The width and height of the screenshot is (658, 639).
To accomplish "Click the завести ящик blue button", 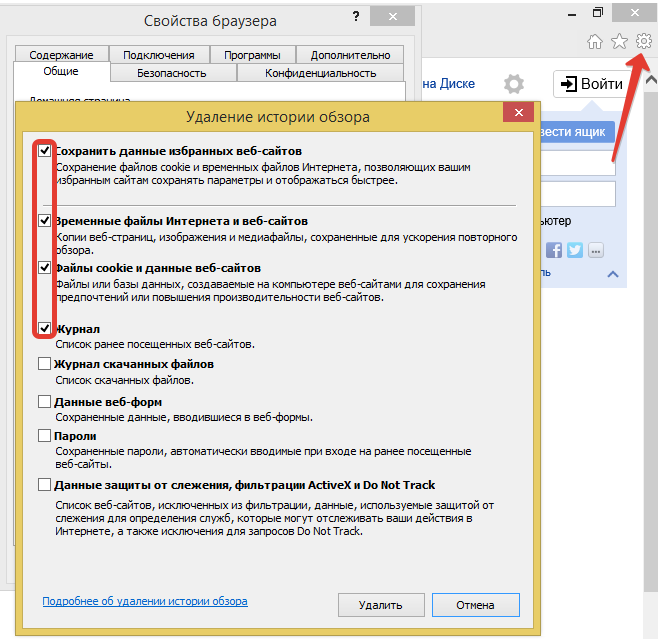I will click(577, 132).
